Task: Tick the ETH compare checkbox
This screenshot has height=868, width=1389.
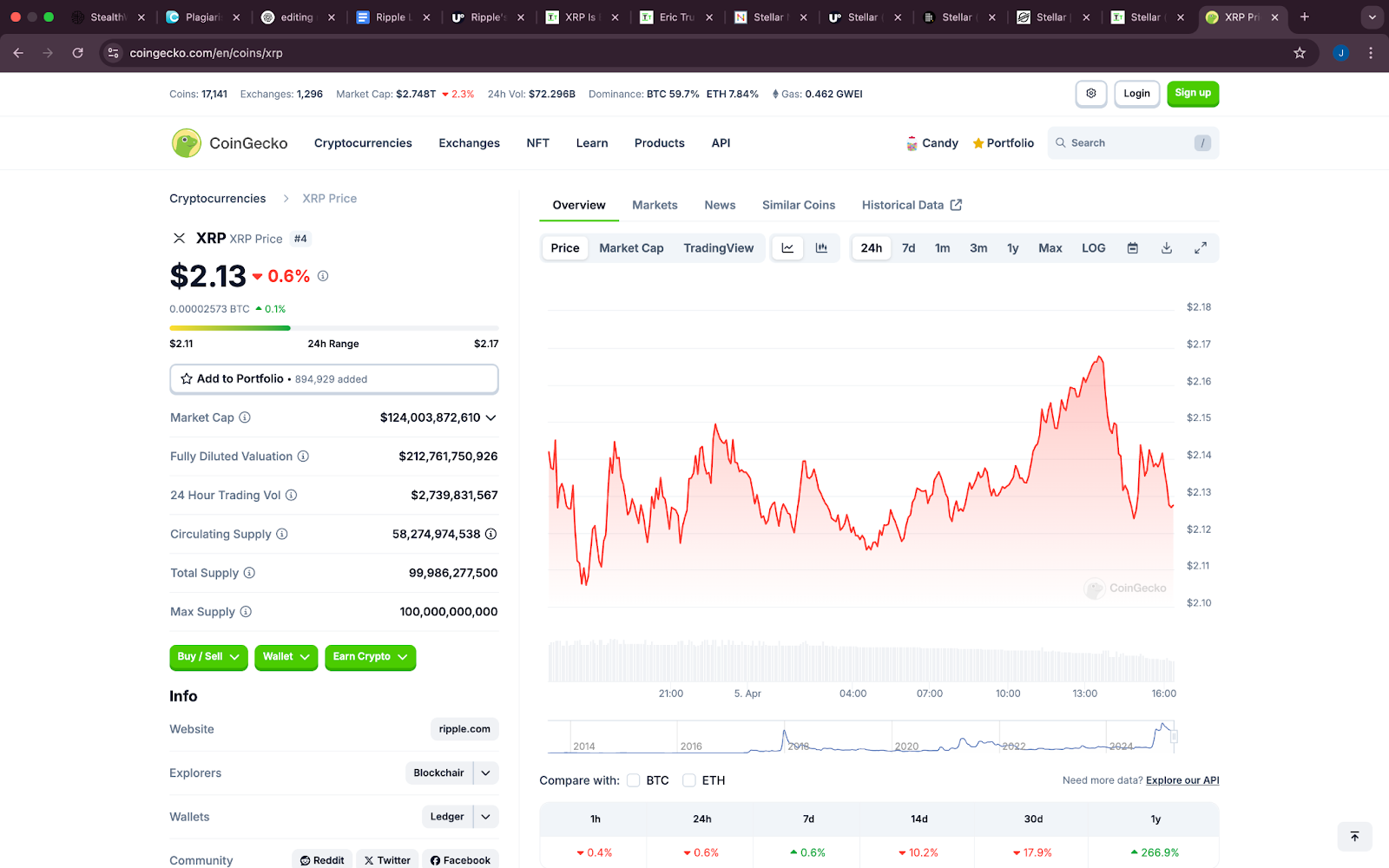Action: pyautogui.click(x=689, y=780)
